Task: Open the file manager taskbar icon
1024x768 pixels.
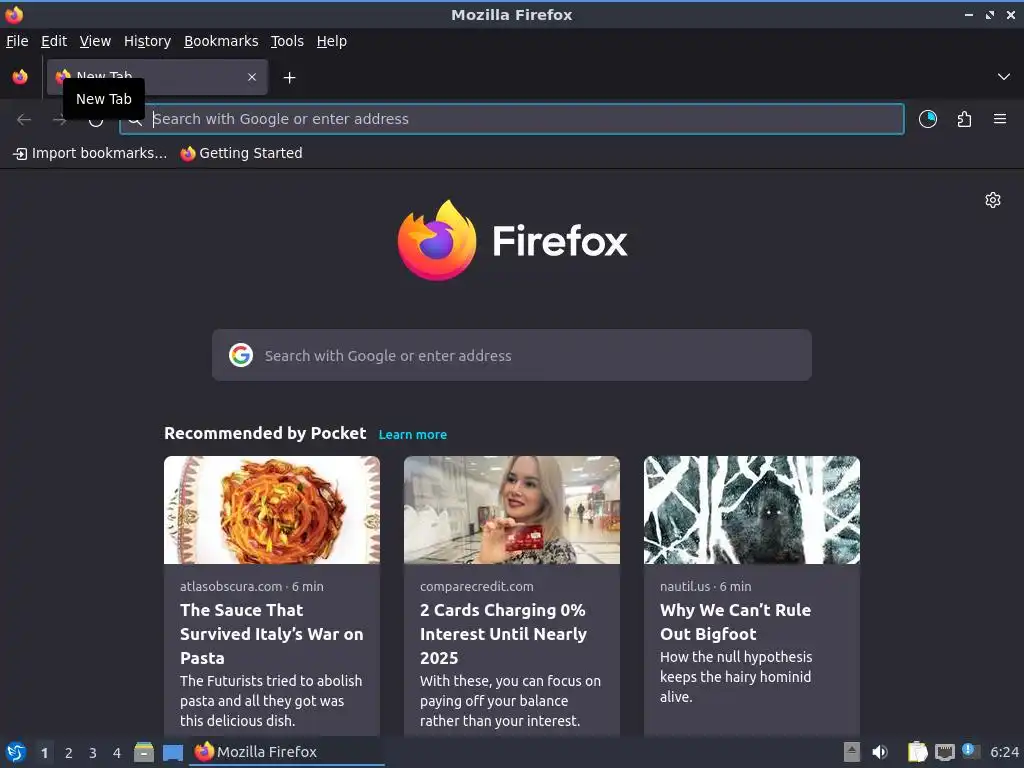Action: 144,752
